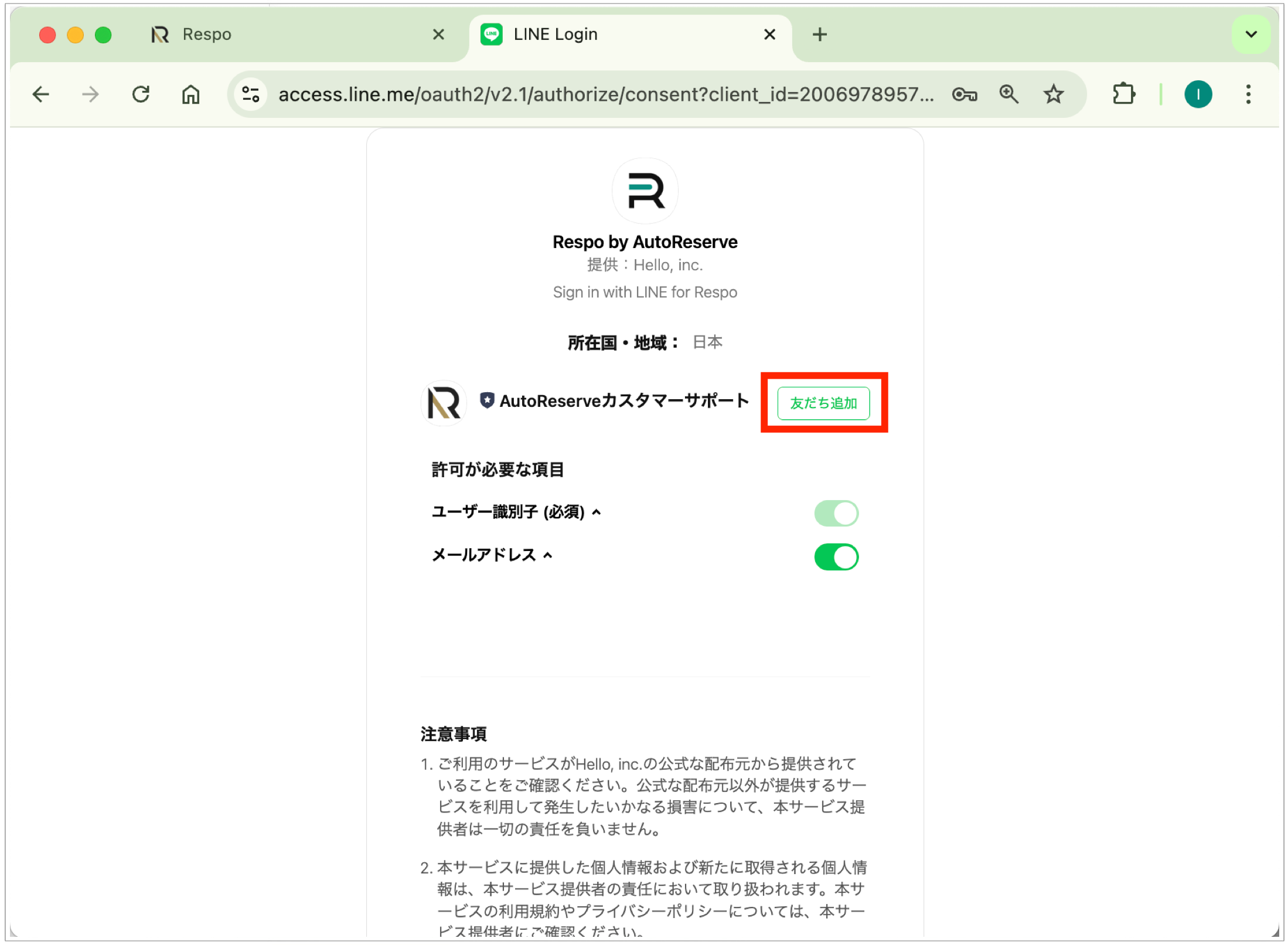Click the 日本 region value
The height and width of the screenshot is (945, 1288).
707,342
